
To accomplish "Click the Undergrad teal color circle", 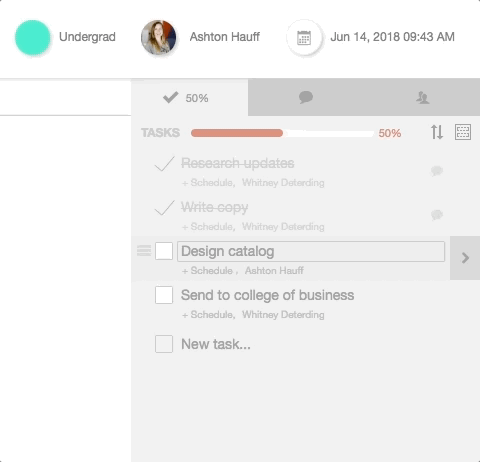I will pyautogui.click(x=33, y=37).
